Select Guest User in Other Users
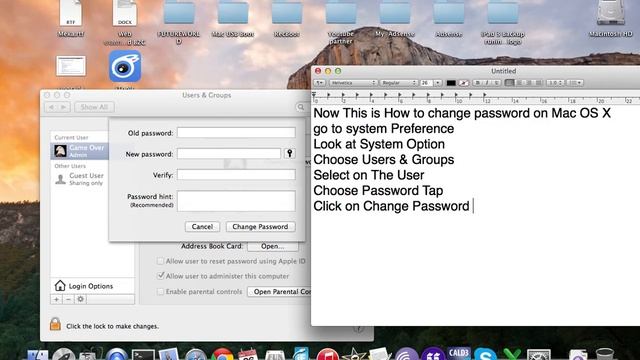This screenshot has width=640, height=360. pyautogui.click(x=80, y=179)
